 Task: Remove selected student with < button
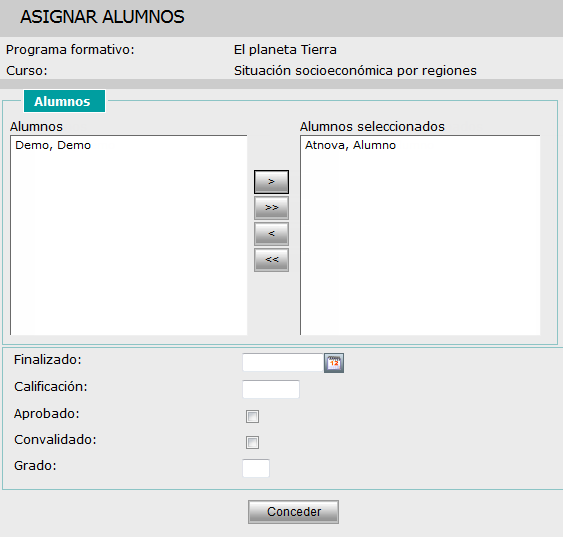point(271,234)
